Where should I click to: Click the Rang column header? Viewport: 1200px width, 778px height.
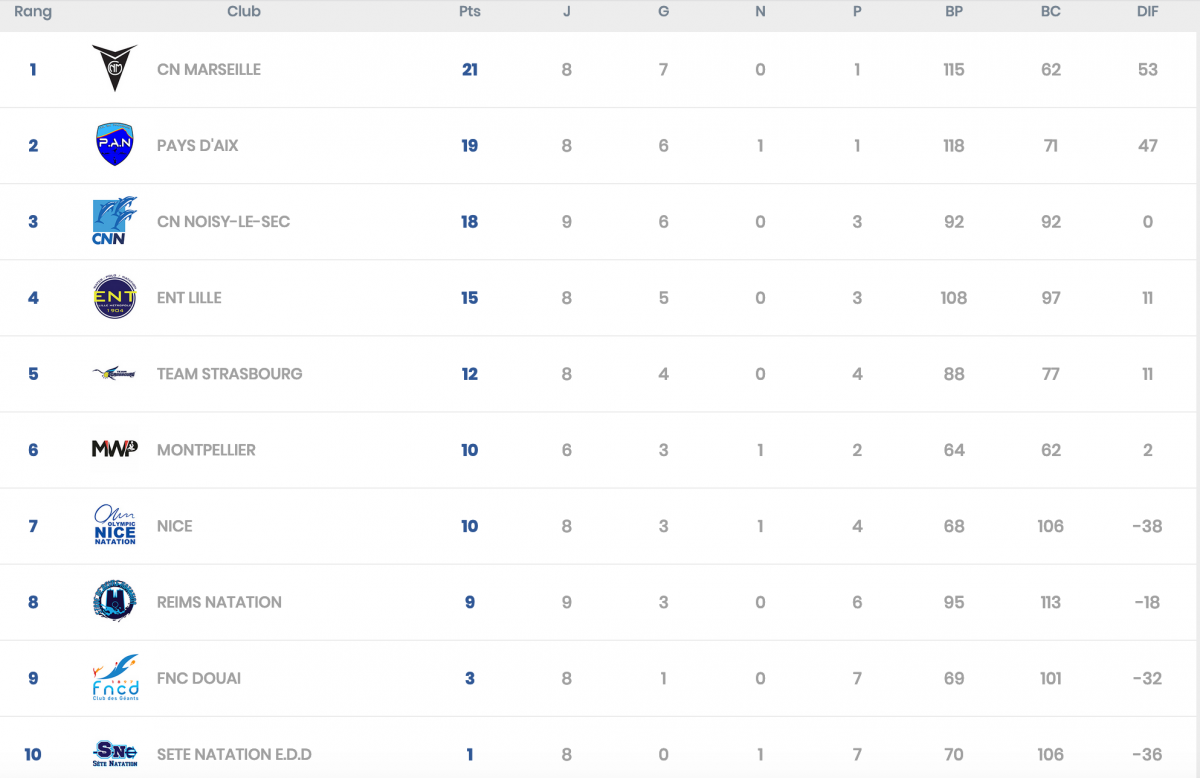[33, 12]
